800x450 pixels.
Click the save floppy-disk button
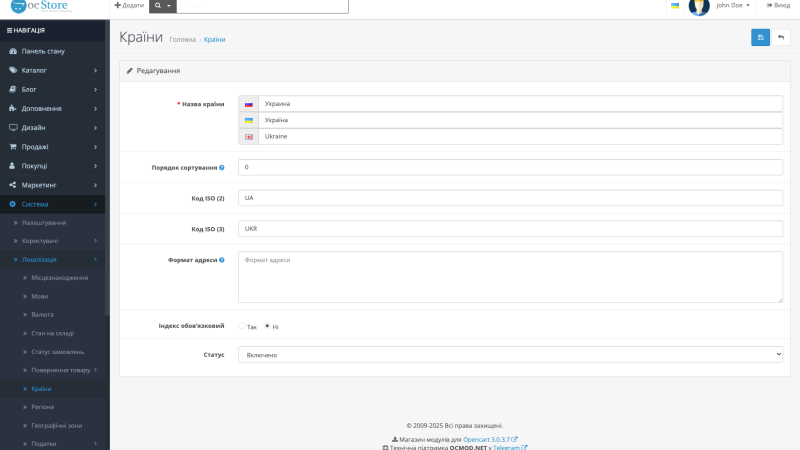click(x=760, y=37)
